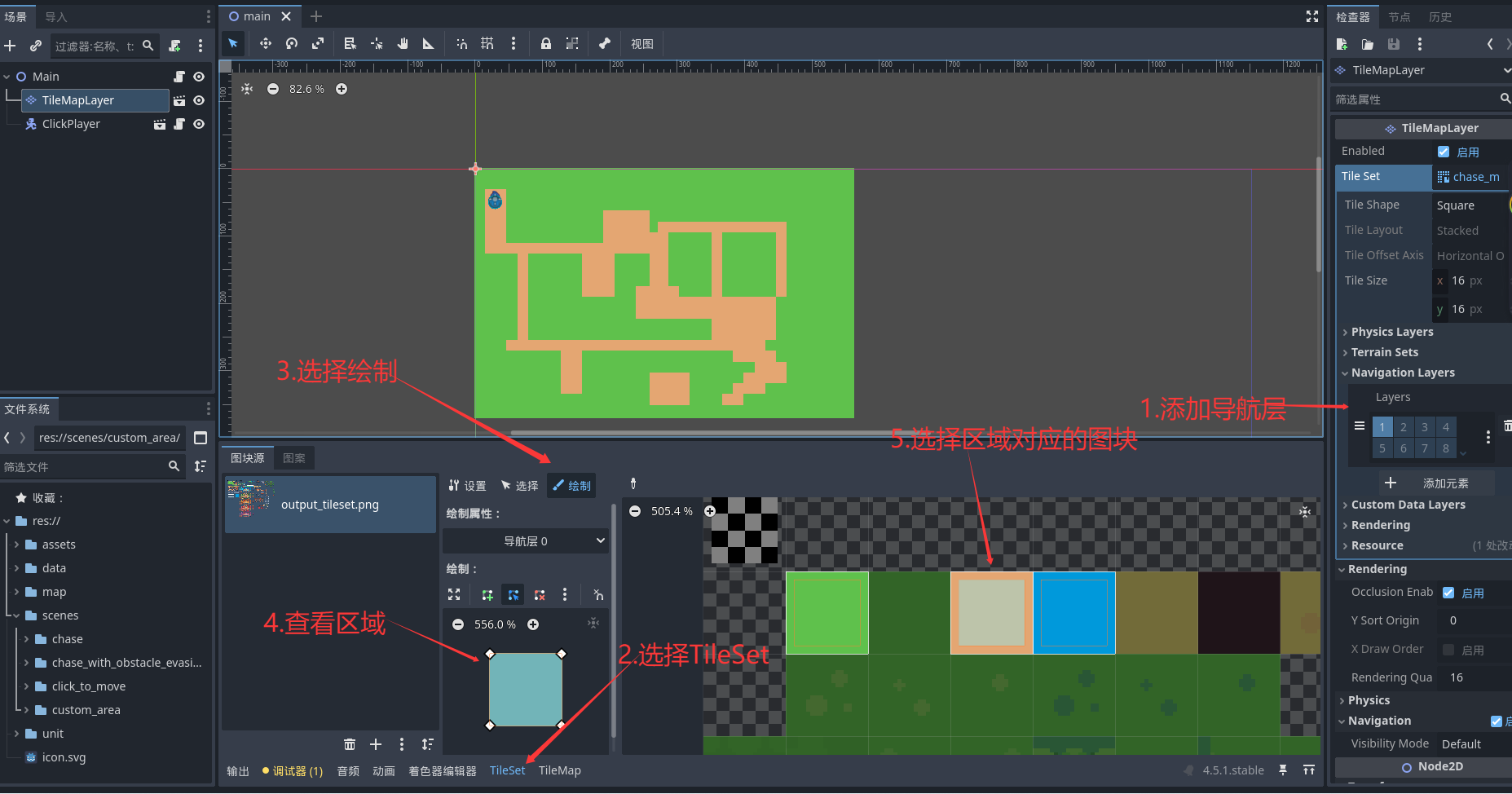
Task: Click the Add point tool in the polygon editor
Action: coord(487,594)
